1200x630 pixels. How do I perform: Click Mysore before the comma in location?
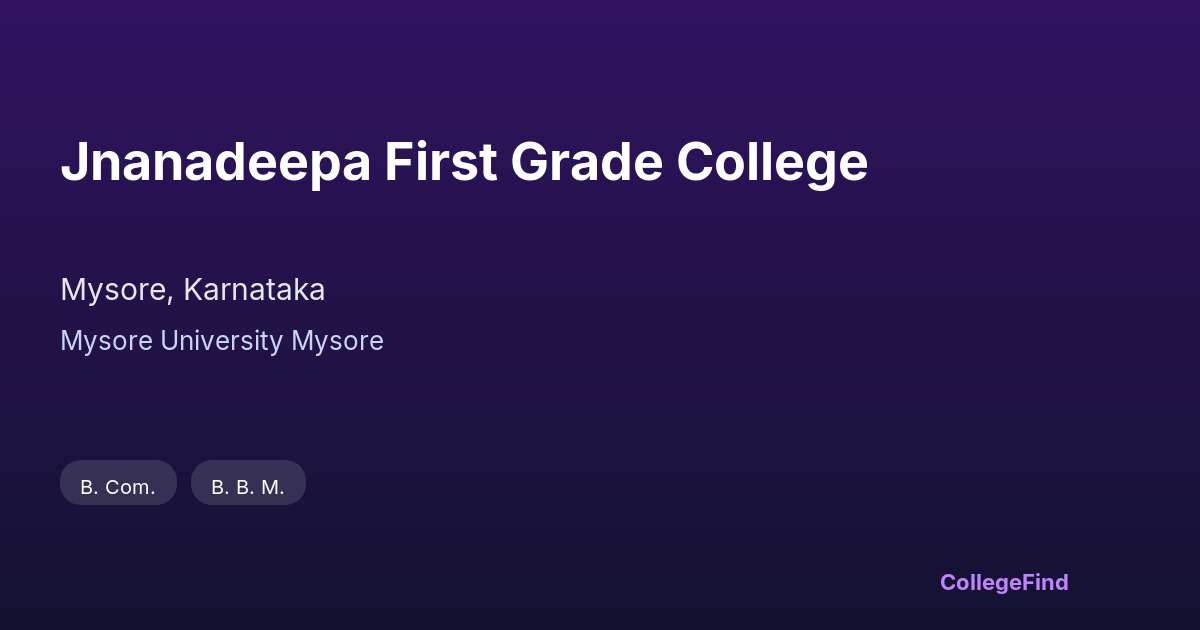pos(114,290)
